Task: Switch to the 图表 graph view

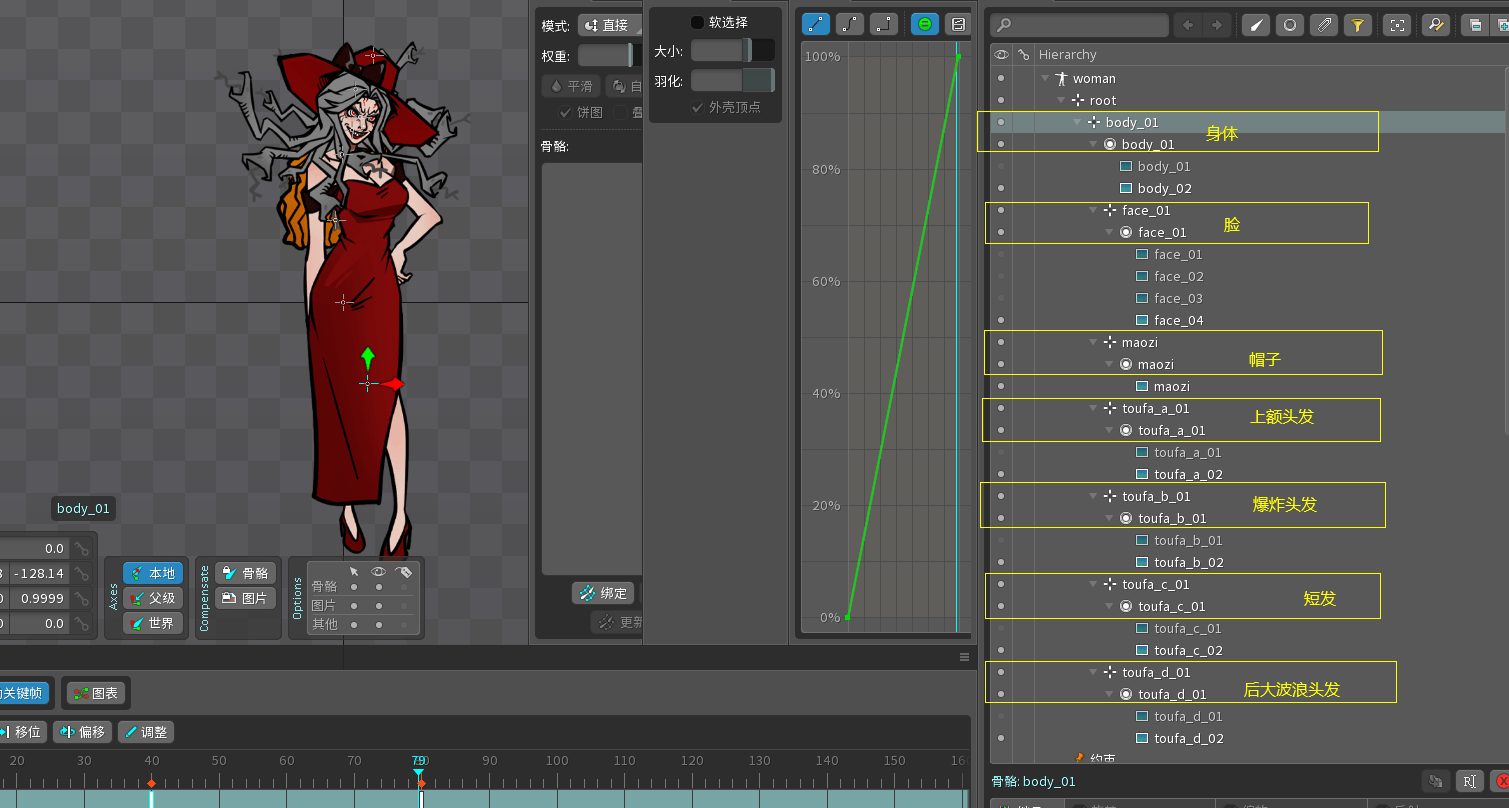Action: tap(97, 692)
